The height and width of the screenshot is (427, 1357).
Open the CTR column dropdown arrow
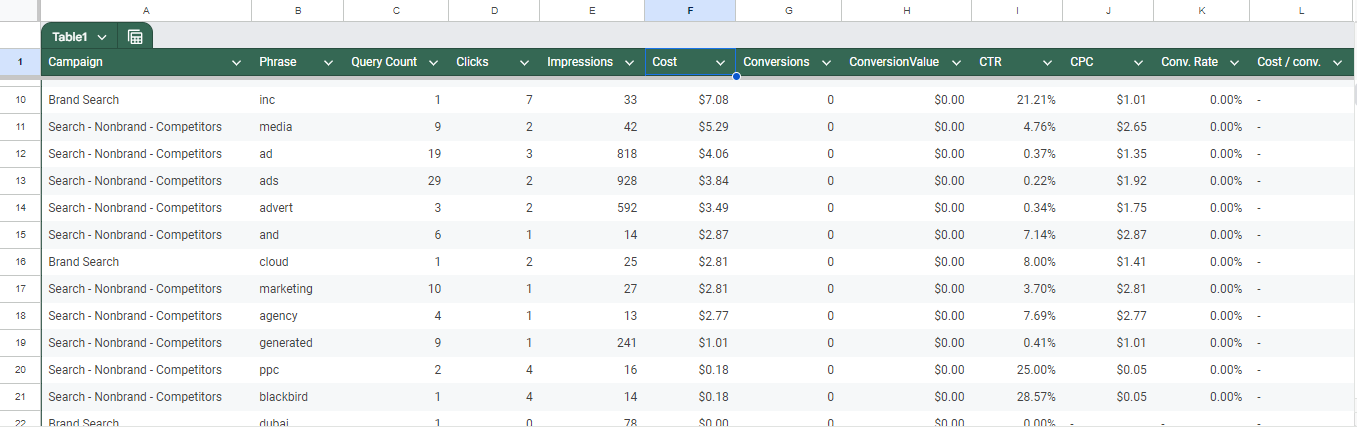coord(1047,62)
